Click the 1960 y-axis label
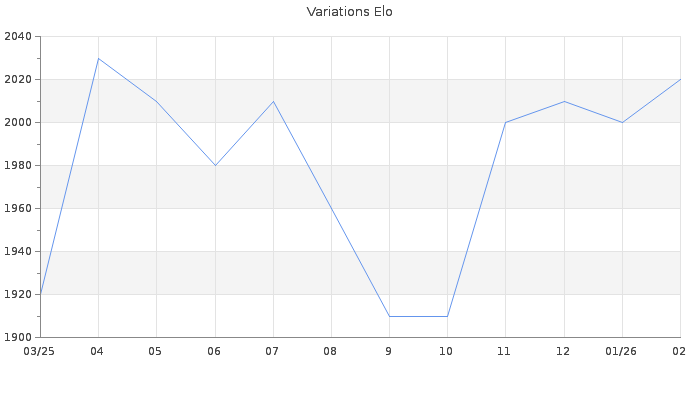Image resolution: width=700 pixels, height=400 pixels. (x=18, y=209)
